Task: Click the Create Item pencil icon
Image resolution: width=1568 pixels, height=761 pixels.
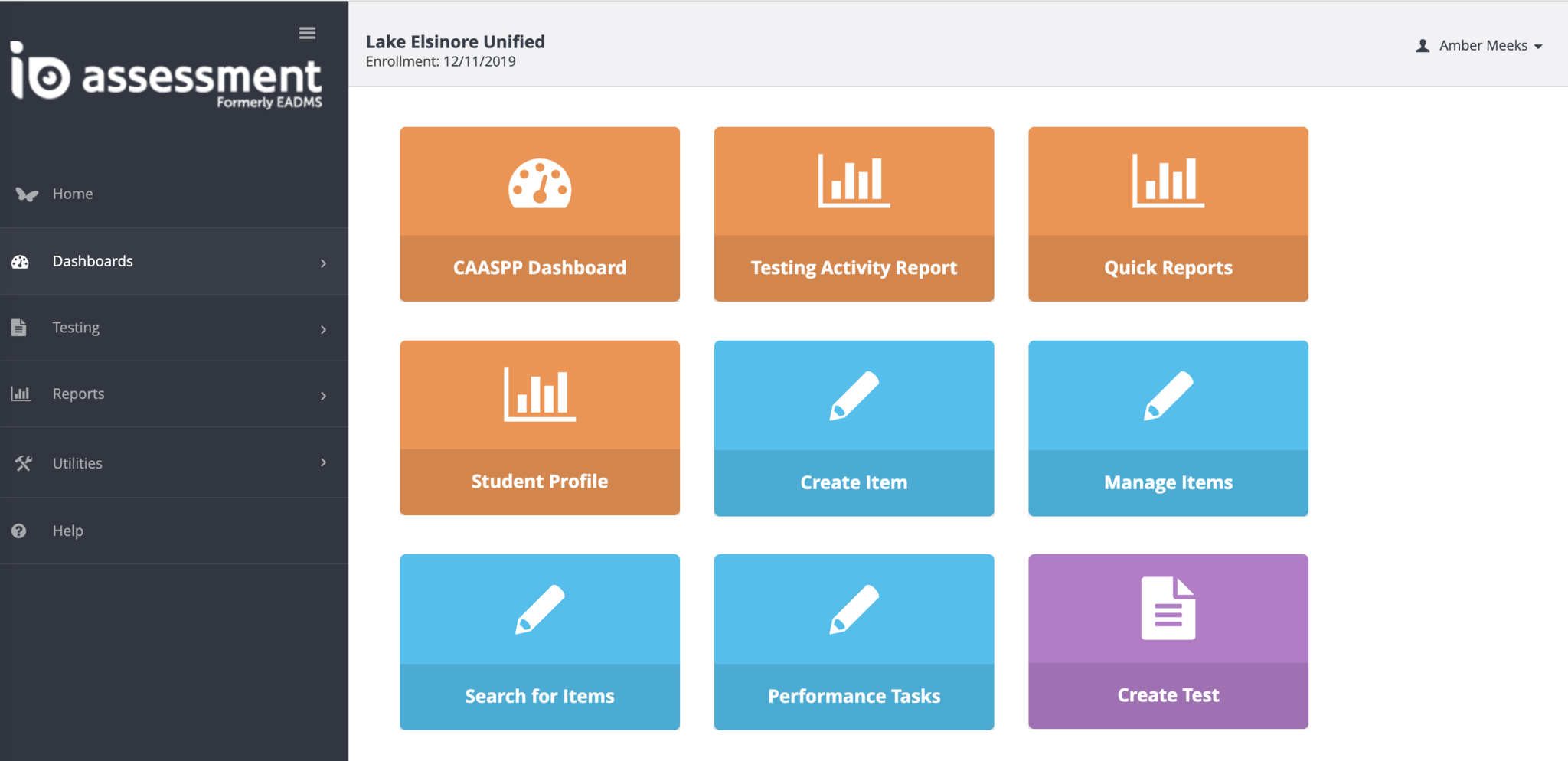Action: click(x=854, y=396)
